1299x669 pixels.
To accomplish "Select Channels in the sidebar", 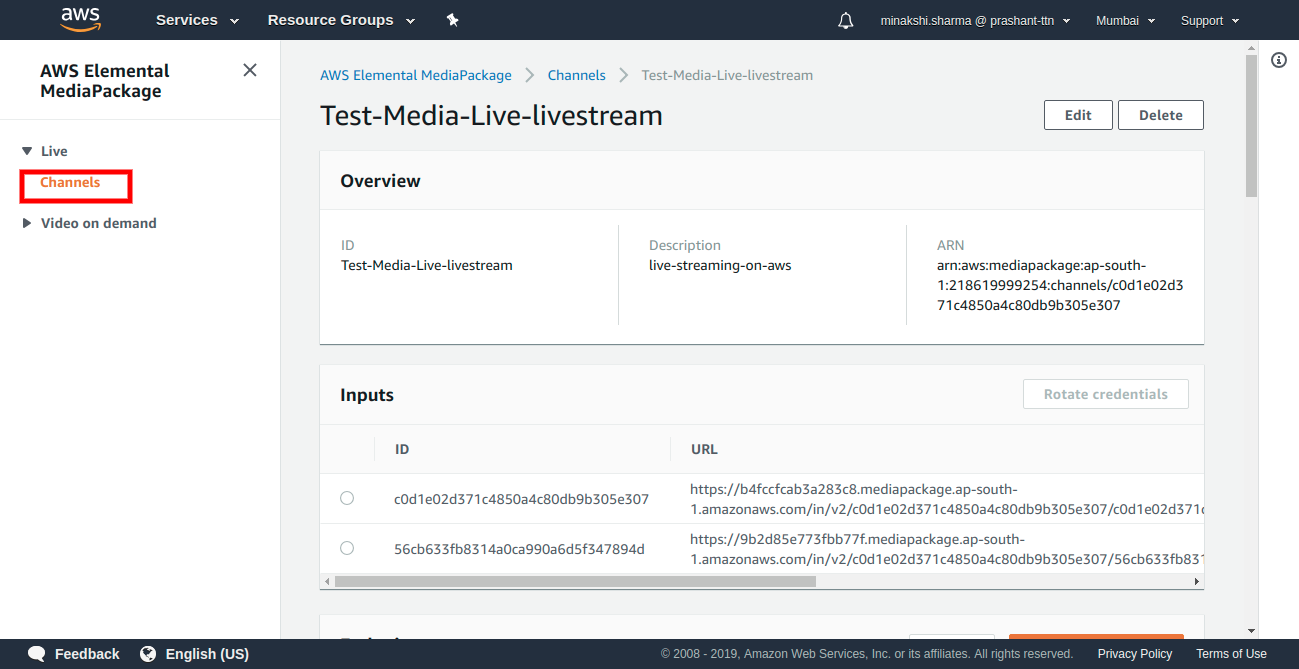I will (70, 183).
